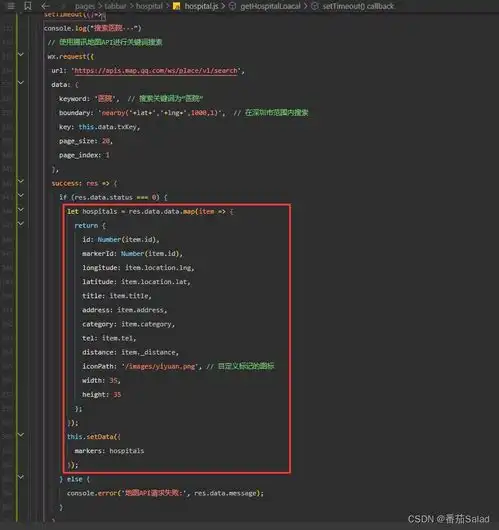Select getHospitalLoacal breadcrumb item
Image resolution: width=499 pixels, height=530 pixels.
click(270, 6)
